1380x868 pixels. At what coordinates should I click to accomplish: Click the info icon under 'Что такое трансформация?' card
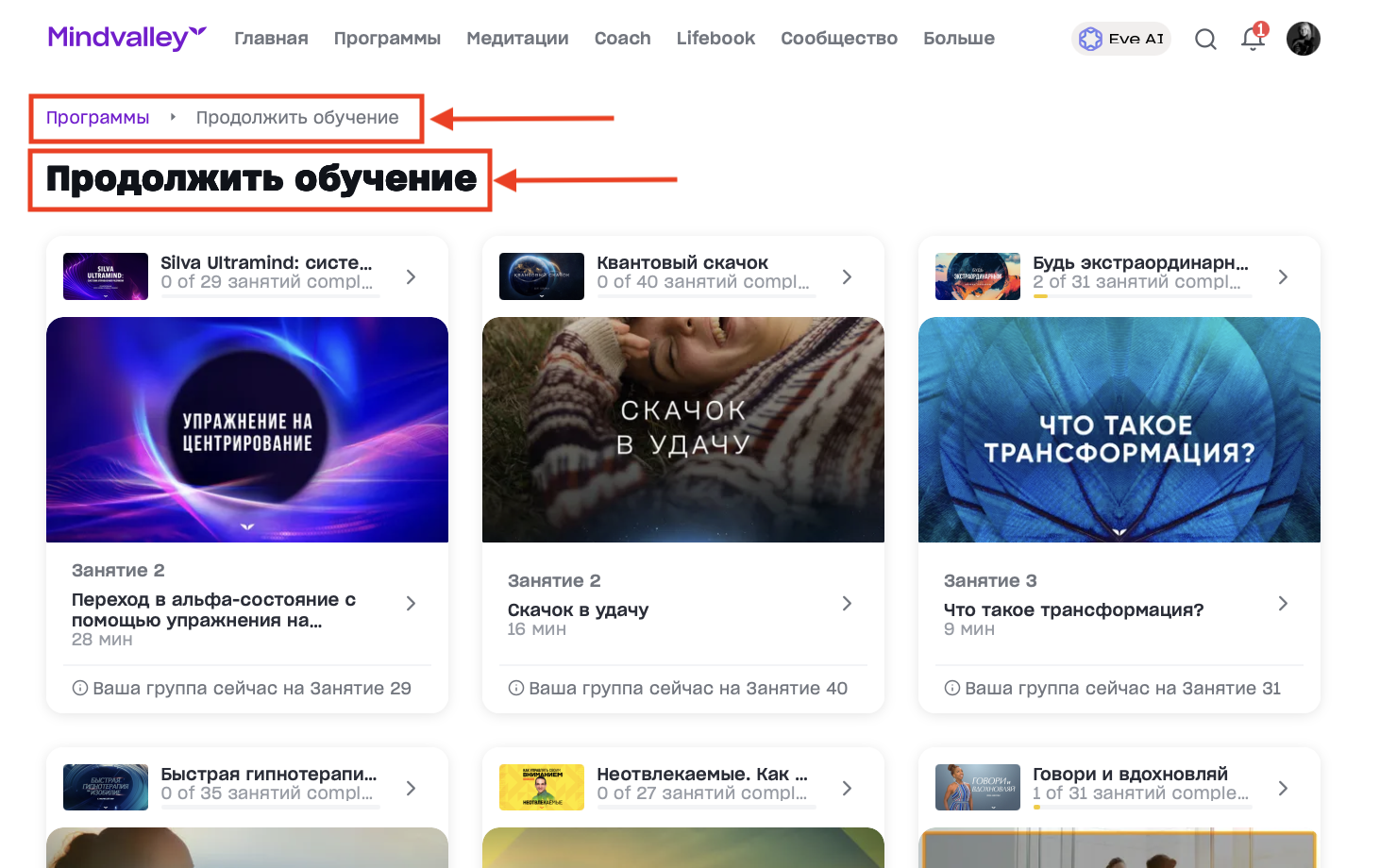click(x=951, y=688)
